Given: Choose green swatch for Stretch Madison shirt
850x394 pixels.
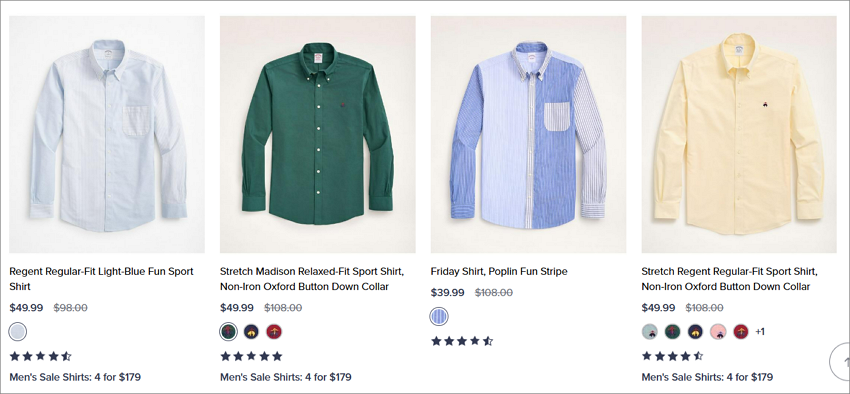Looking at the screenshot, I should tap(228, 331).
